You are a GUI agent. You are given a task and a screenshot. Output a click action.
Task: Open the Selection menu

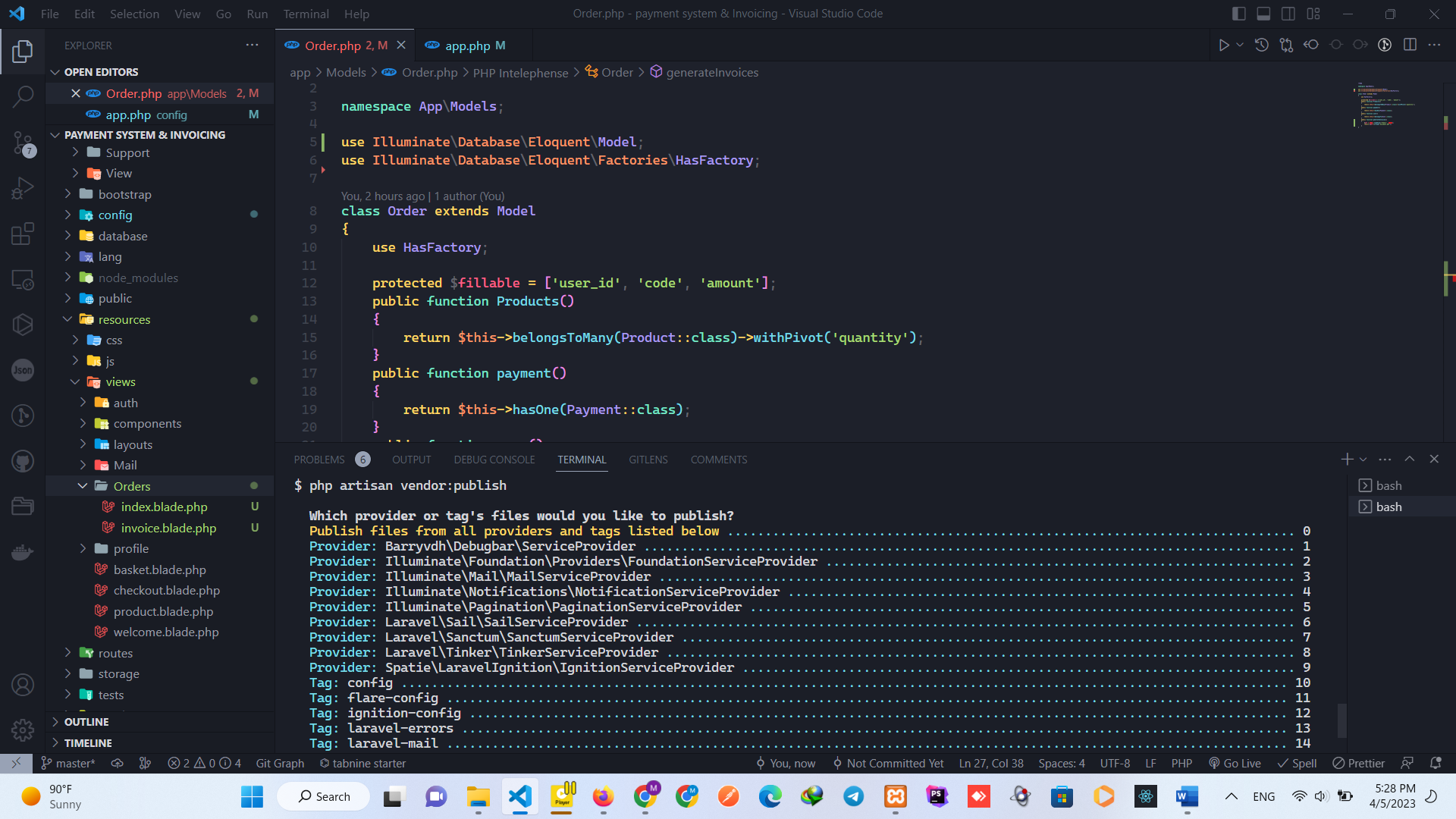(134, 14)
